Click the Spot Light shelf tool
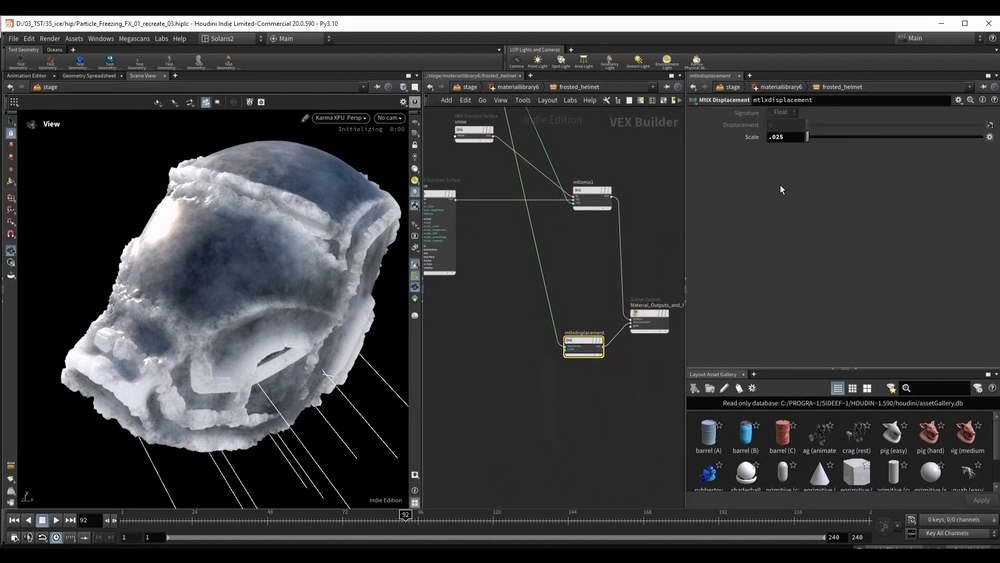 [x=561, y=62]
